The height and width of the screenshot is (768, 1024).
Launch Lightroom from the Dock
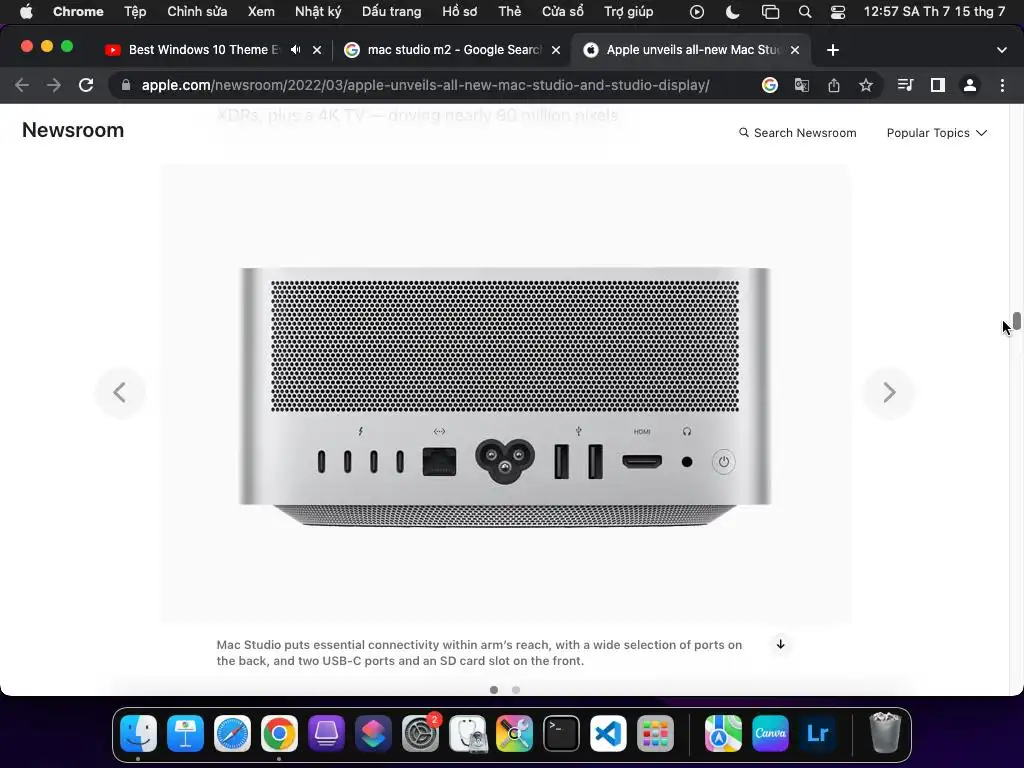click(818, 733)
